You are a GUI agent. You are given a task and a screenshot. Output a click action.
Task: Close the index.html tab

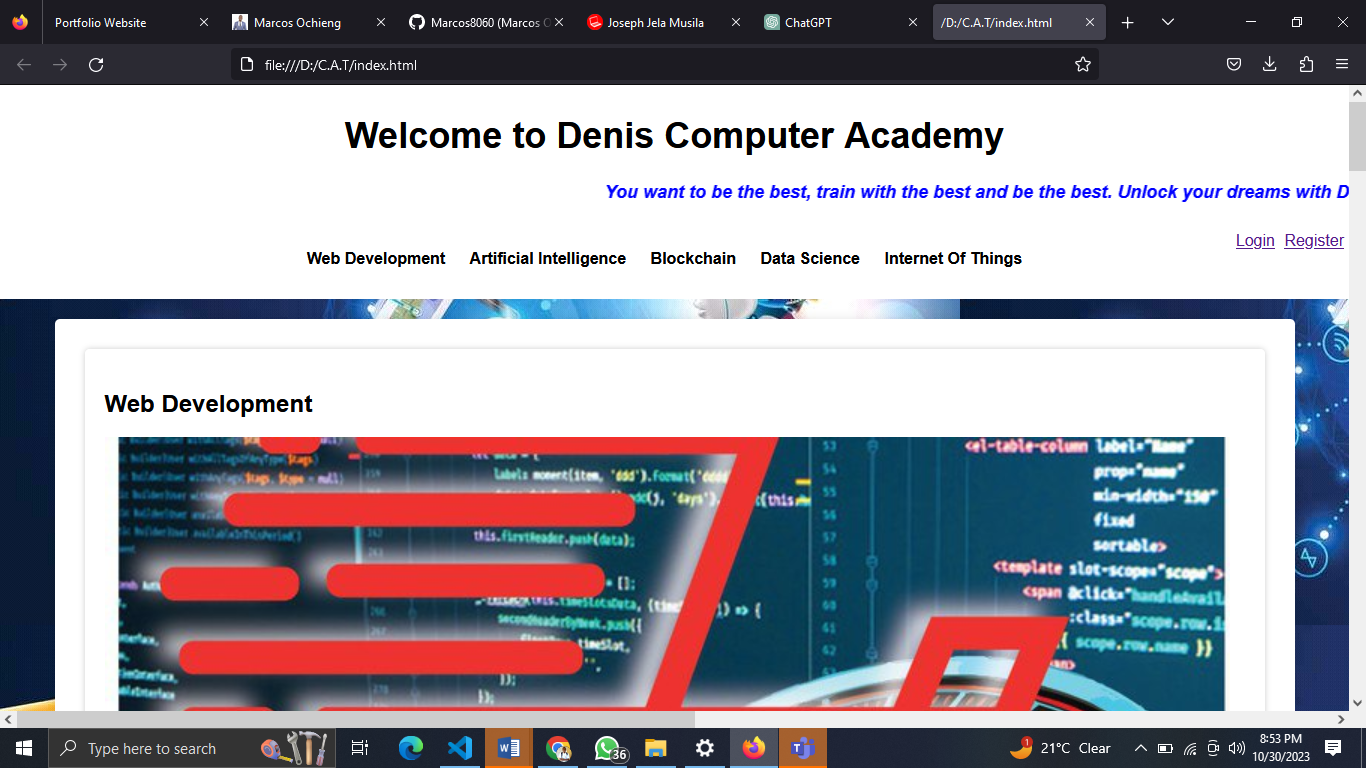1089,22
